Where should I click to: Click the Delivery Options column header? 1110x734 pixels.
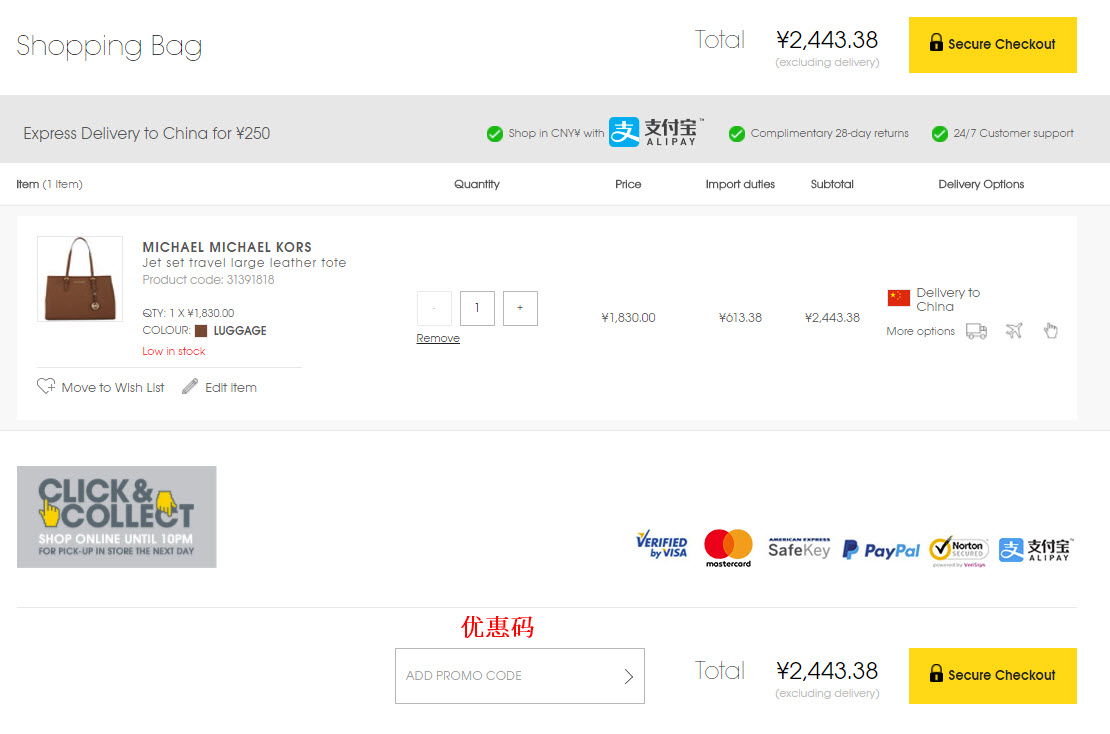pos(981,184)
